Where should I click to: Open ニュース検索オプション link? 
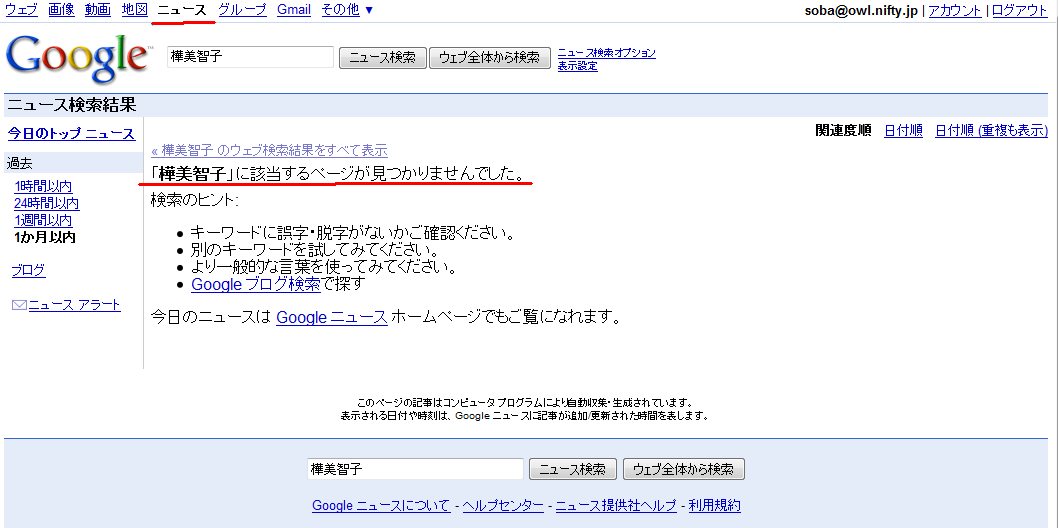point(607,53)
